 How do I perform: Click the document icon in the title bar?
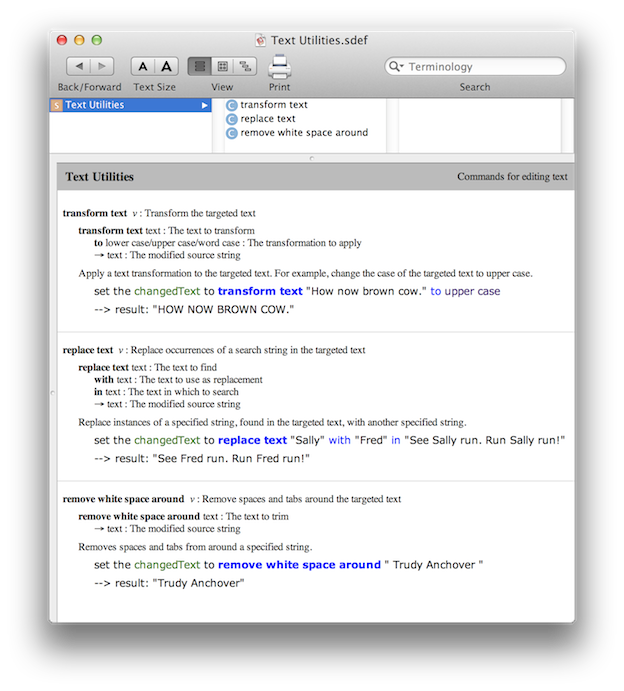tap(261, 41)
